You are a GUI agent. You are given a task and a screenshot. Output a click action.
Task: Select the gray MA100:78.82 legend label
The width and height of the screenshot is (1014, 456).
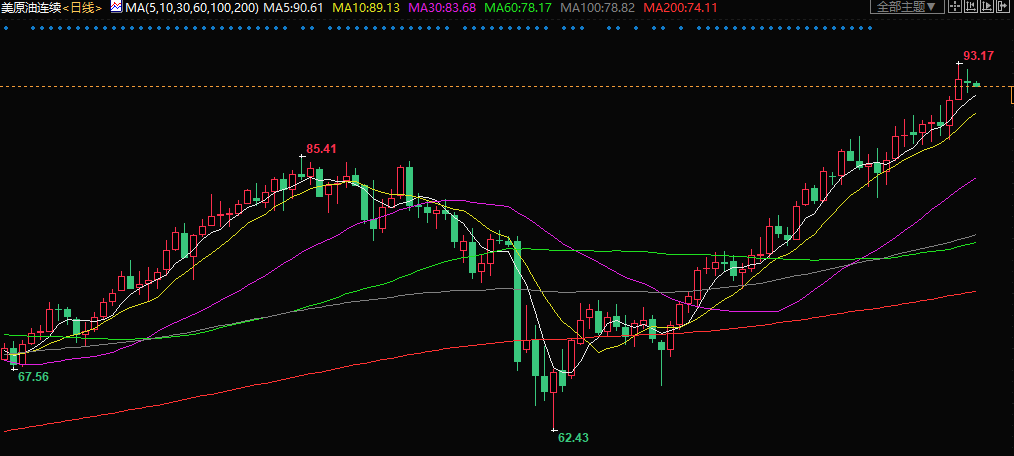pyautogui.click(x=597, y=8)
